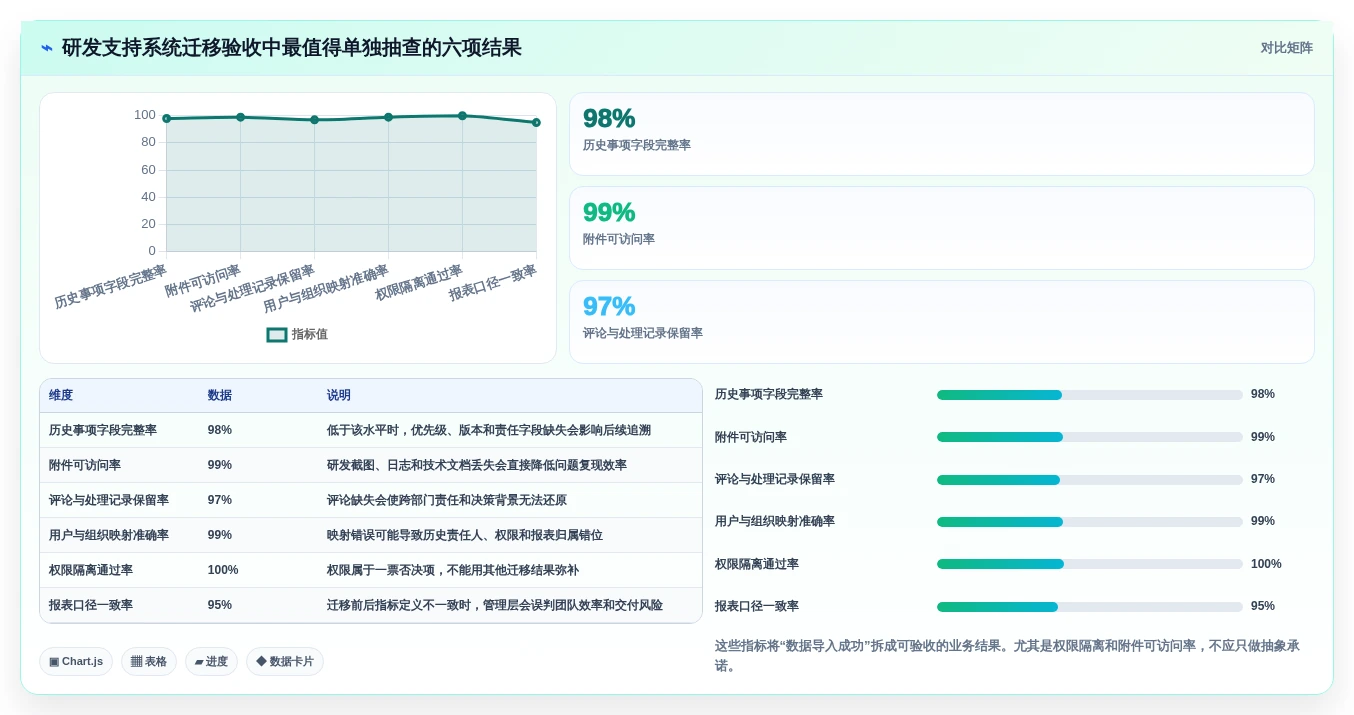Viewport: 1354px width, 715px height.
Task: Select the 历史事项字段完整率 table row name
Action: (103, 430)
